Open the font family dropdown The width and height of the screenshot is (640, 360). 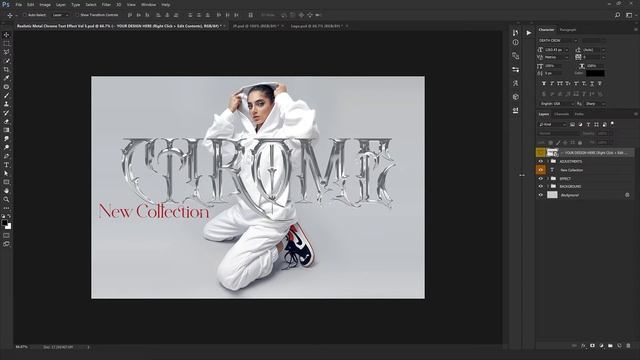557,40
